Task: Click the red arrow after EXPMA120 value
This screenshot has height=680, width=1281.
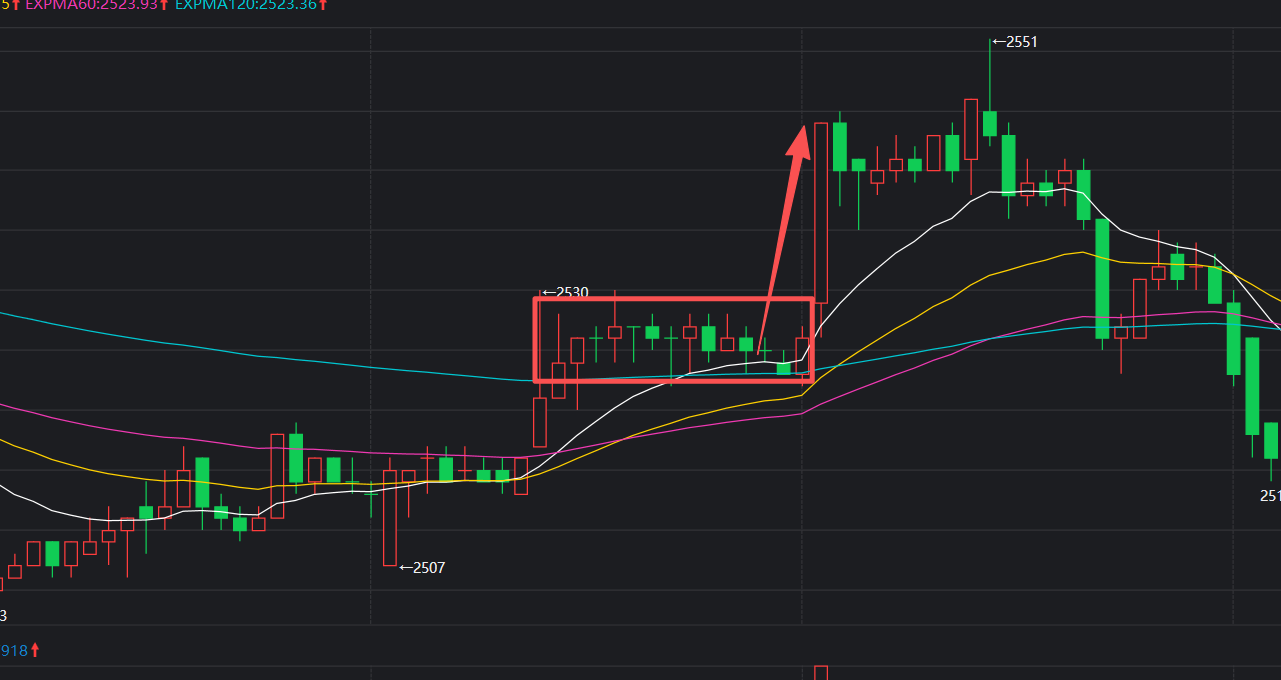Action: coord(323,5)
